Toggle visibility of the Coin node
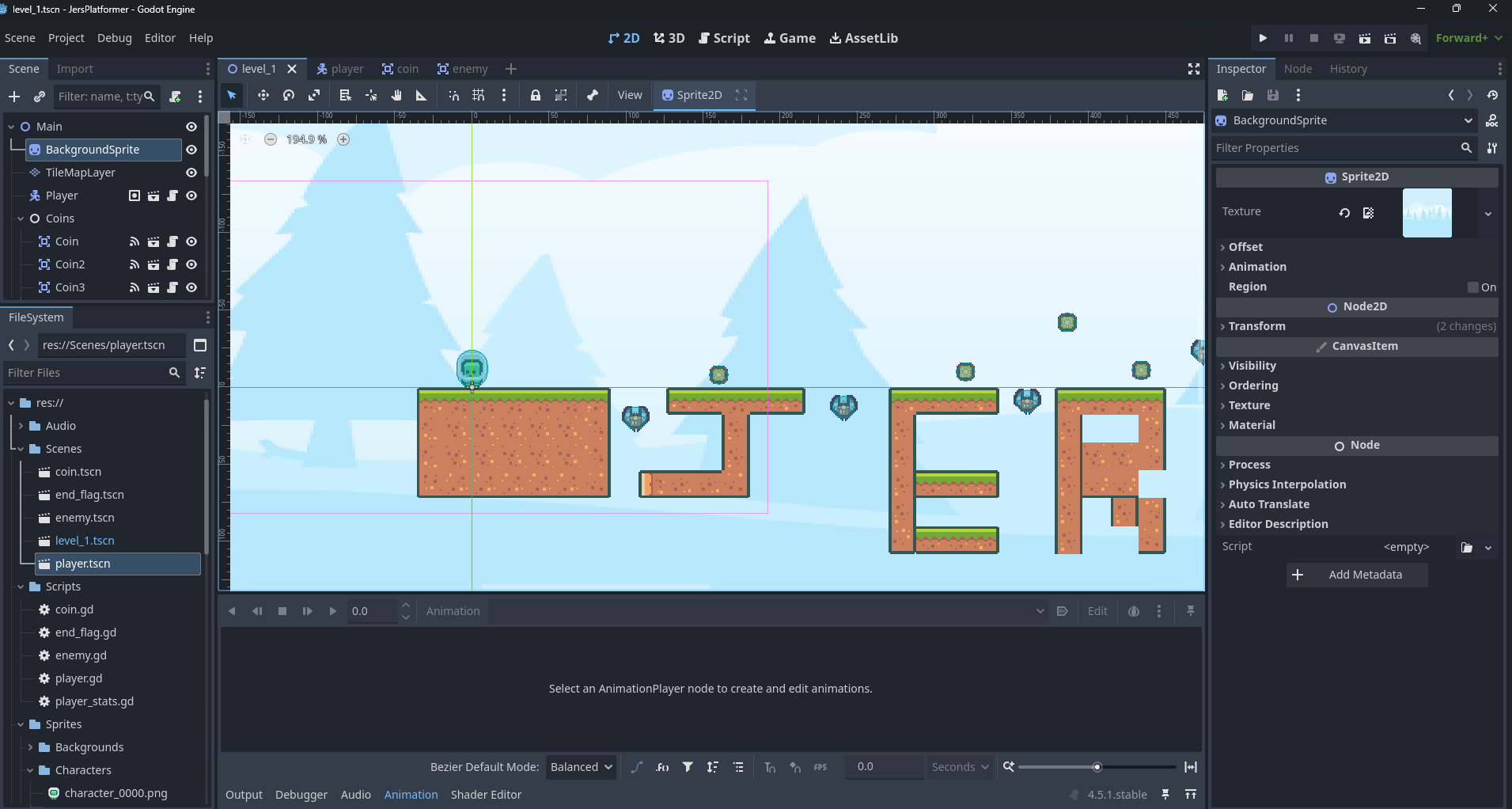Screen dimensions: 1512x809 [191, 241]
